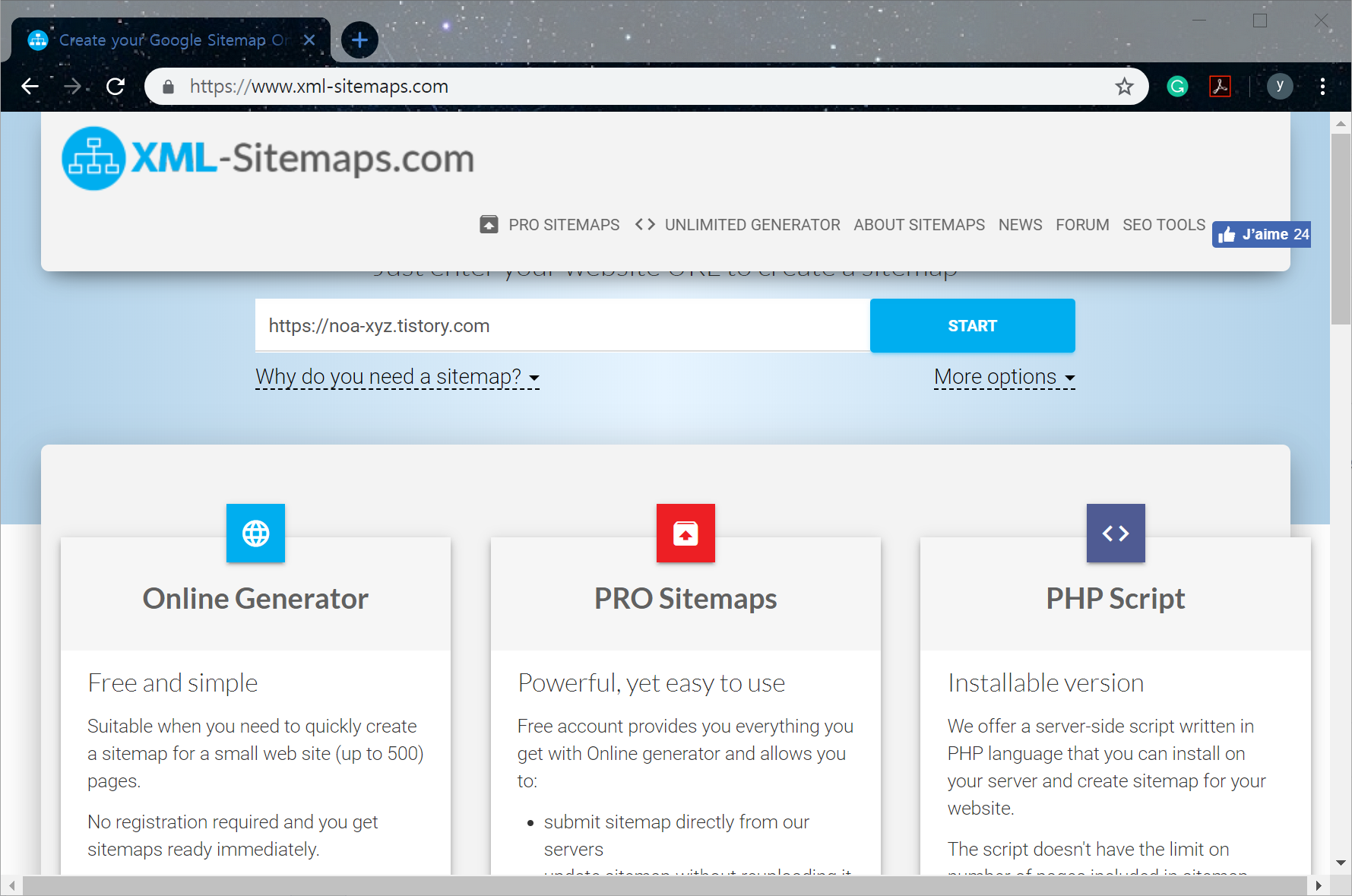The height and width of the screenshot is (896, 1352).
Task: Open the Grammarly extension icon
Action: click(x=1177, y=87)
